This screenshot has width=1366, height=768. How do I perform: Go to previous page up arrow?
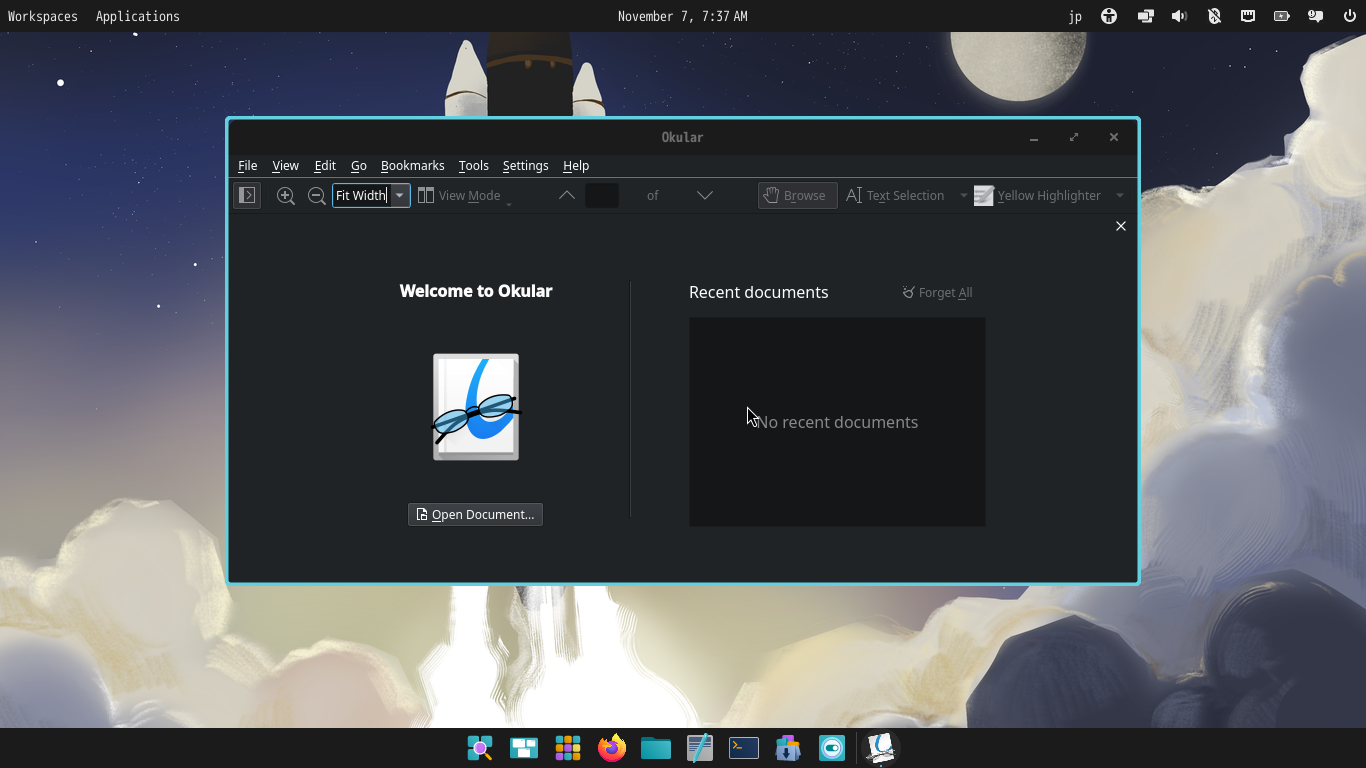click(x=566, y=195)
